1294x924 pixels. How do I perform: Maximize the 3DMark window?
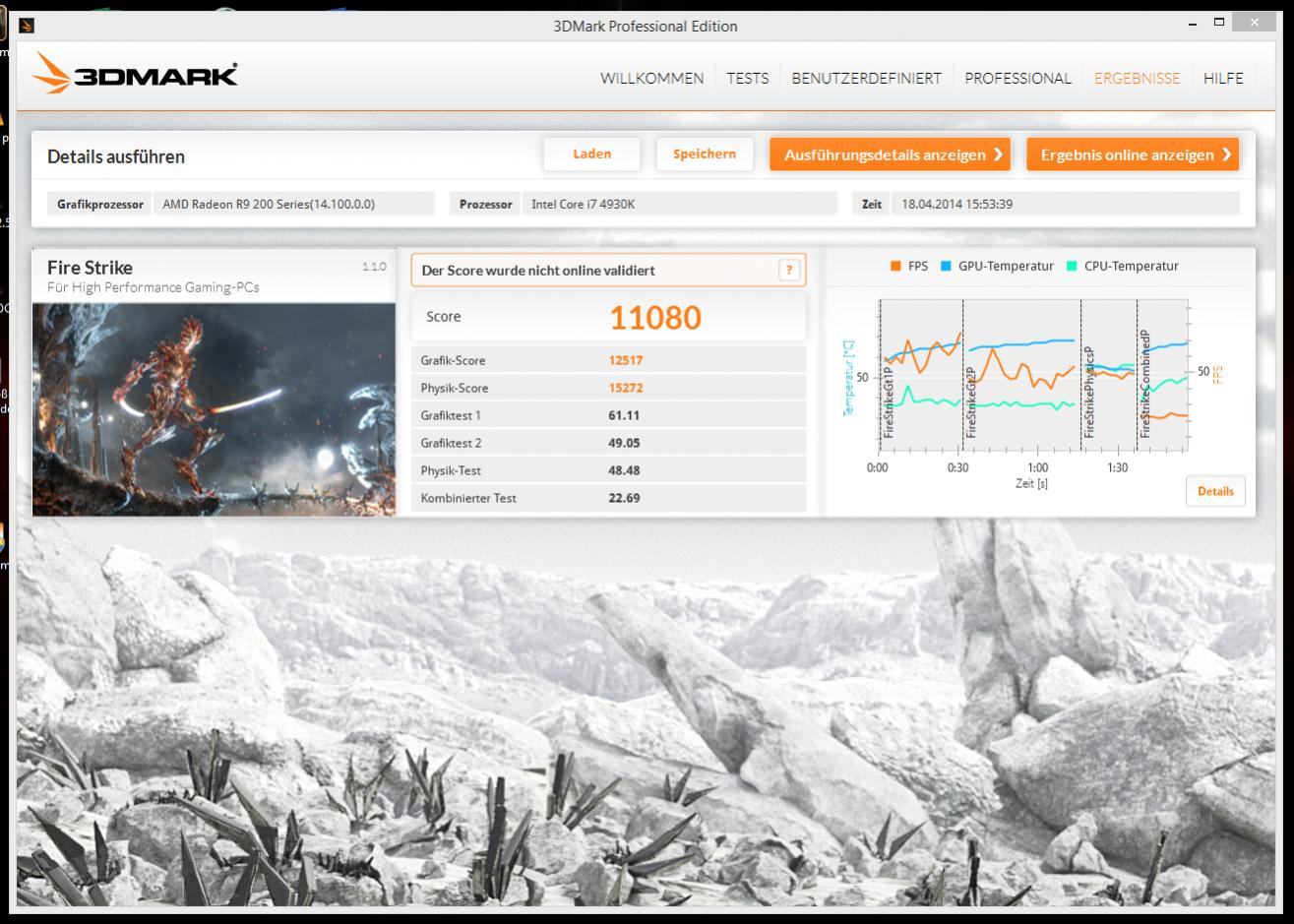(x=1220, y=23)
